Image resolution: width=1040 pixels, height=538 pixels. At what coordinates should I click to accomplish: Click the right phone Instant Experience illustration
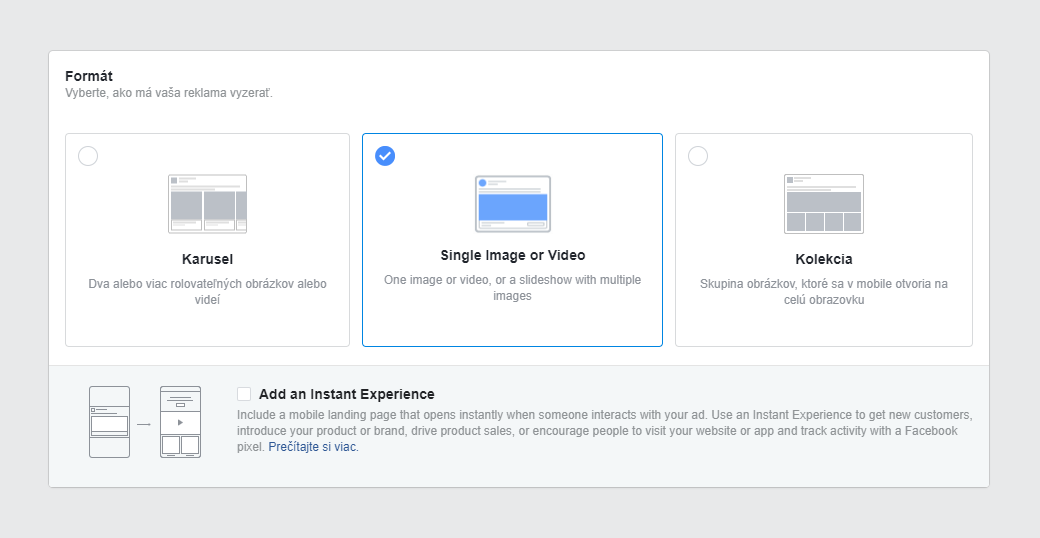[180, 422]
